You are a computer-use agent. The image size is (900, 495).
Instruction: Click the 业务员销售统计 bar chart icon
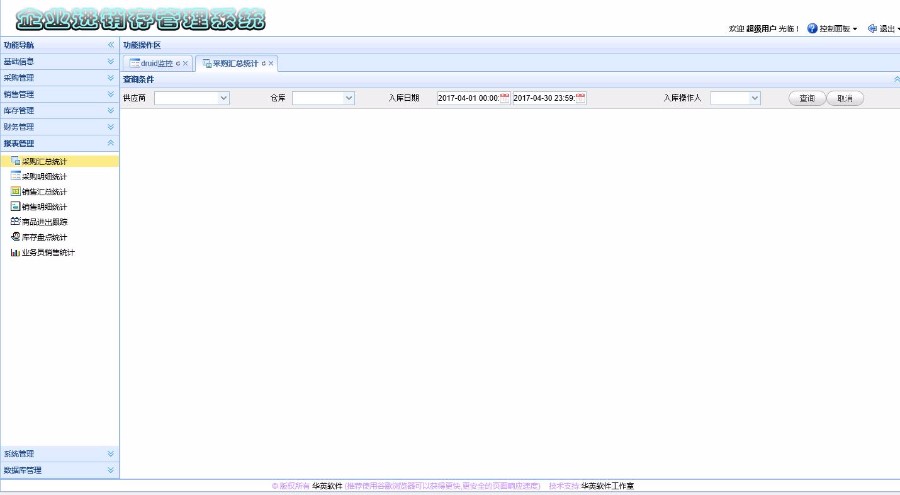tap(15, 252)
